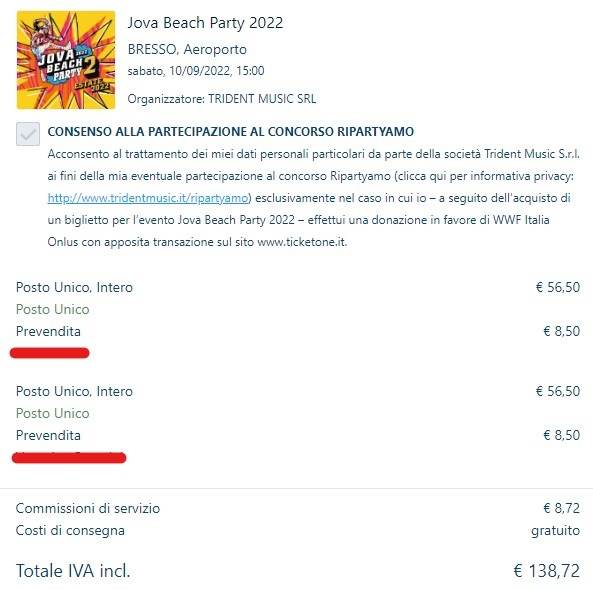
Task: Click the € 138,72 total amount
Action: 546,570
